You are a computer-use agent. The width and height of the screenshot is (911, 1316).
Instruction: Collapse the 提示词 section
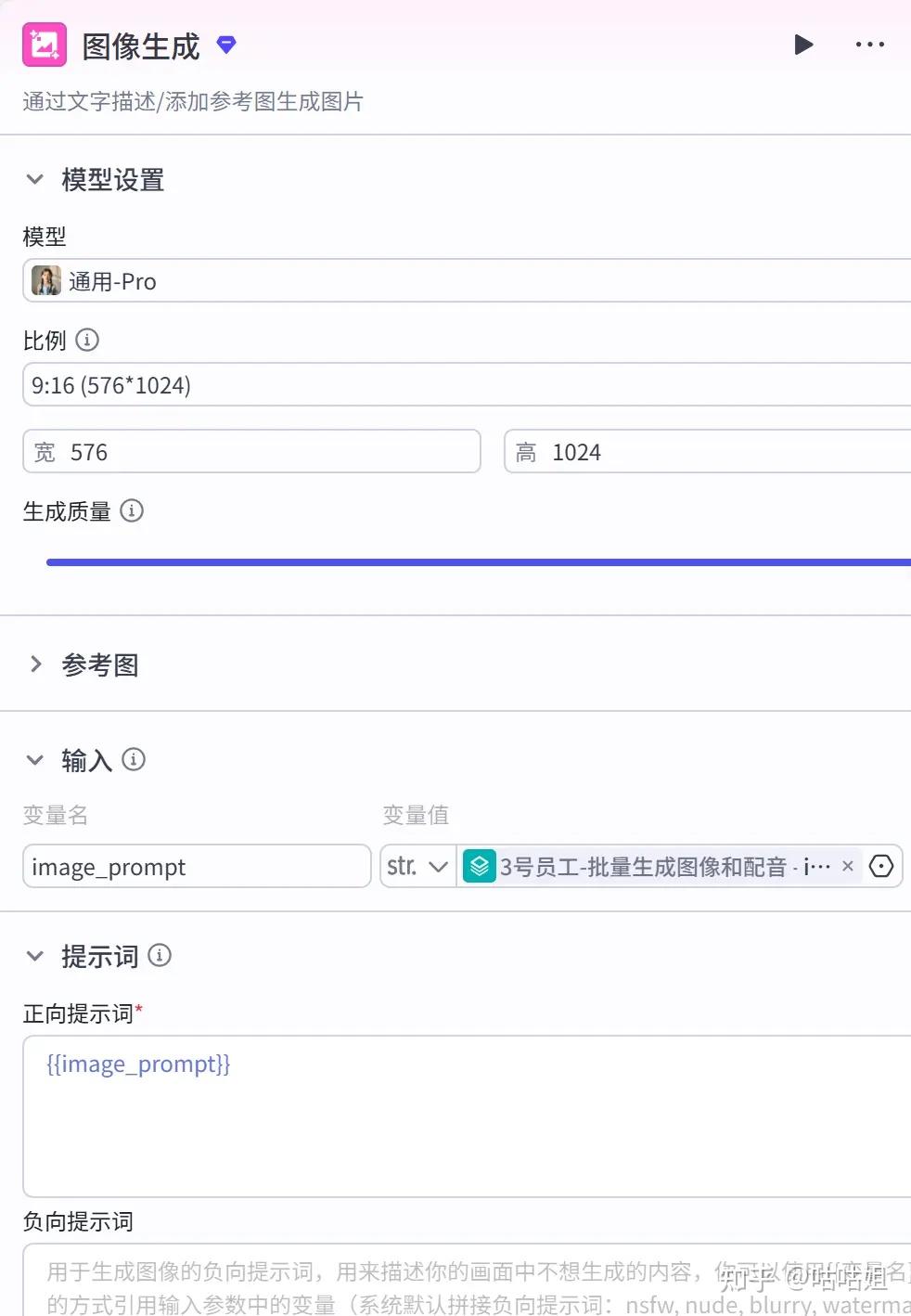click(x=35, y=956)
